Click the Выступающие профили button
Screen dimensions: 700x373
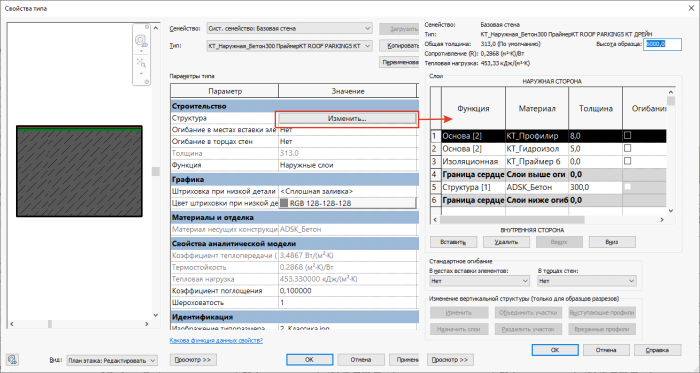[602, 313]
